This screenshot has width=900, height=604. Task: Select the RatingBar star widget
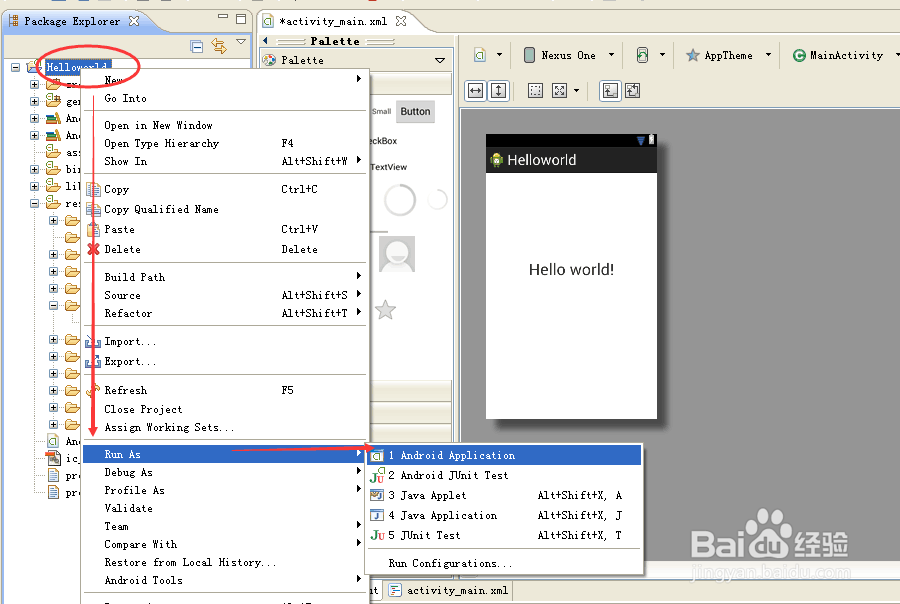[385, 310]
